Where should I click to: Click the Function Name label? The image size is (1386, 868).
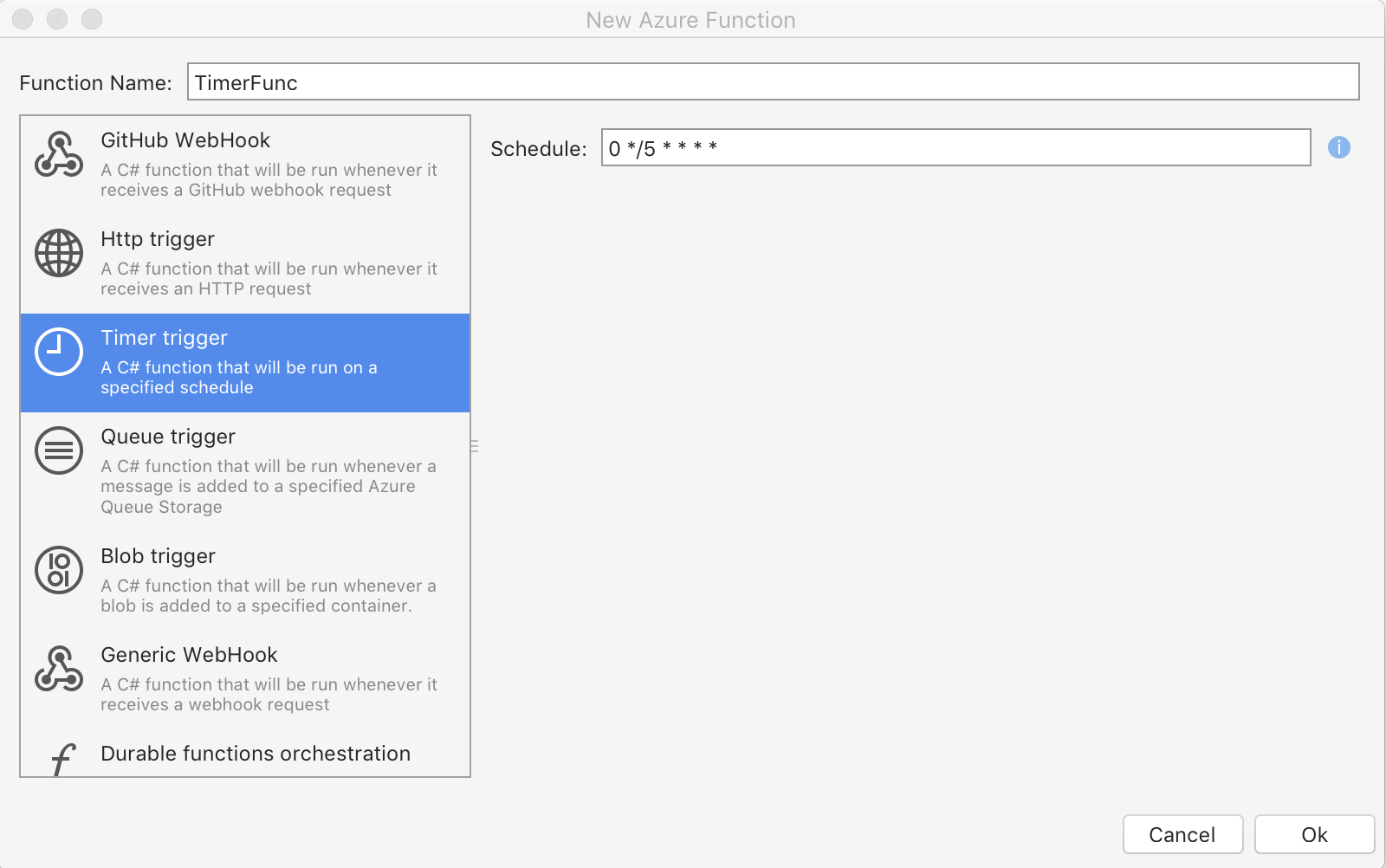[x=95, y=83]
